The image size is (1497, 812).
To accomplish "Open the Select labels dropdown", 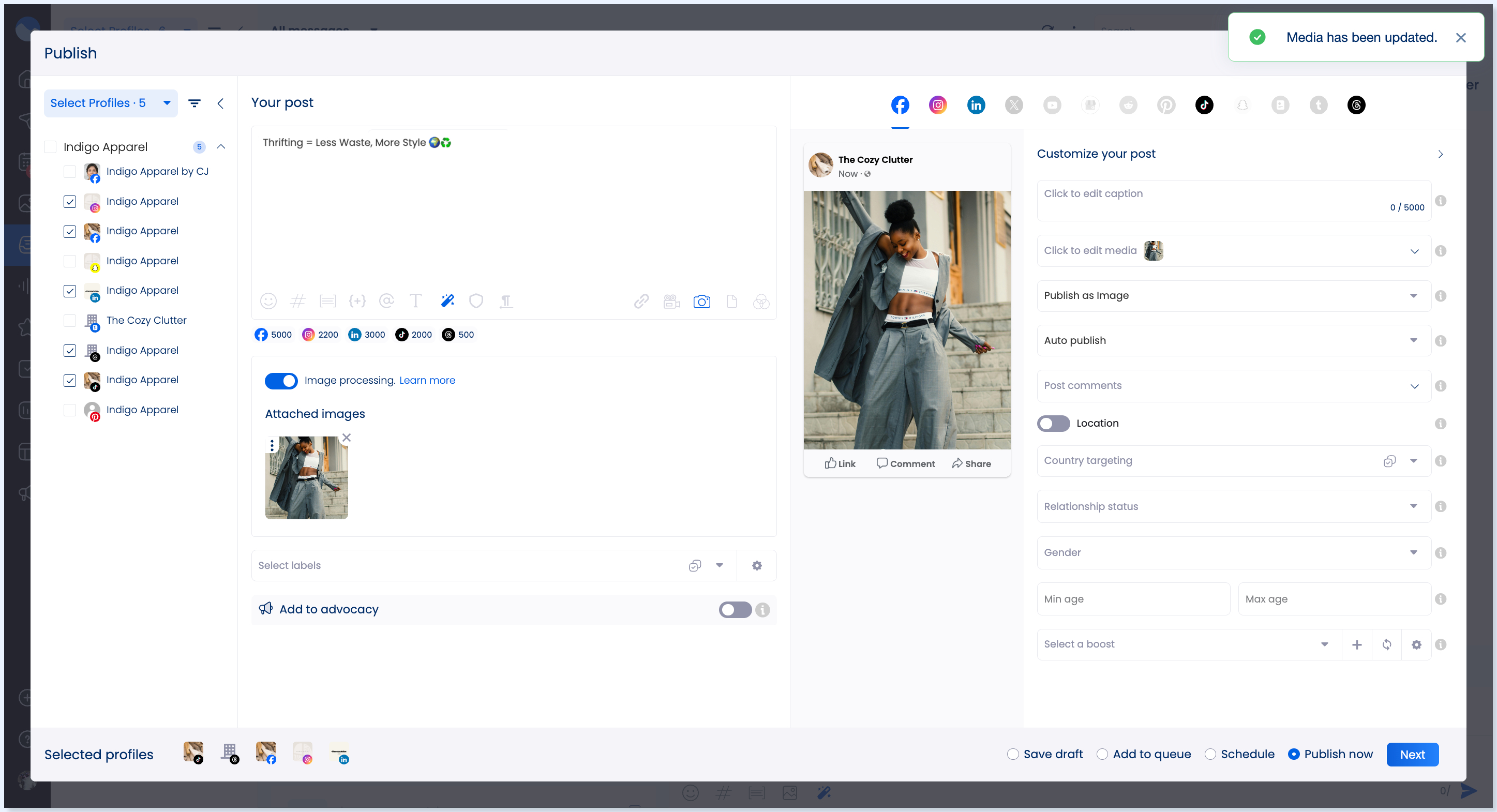I will pos(493,565).
